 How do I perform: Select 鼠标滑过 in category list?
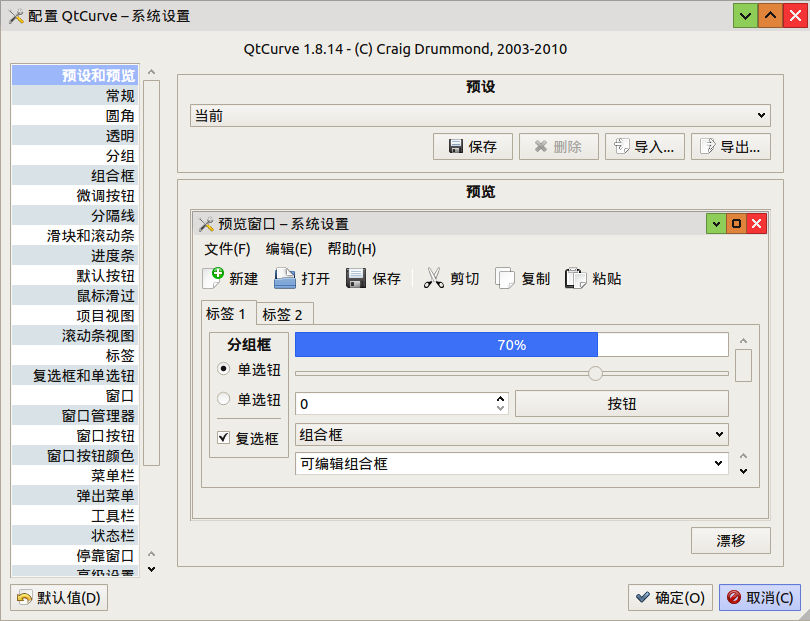coord(75,296)
